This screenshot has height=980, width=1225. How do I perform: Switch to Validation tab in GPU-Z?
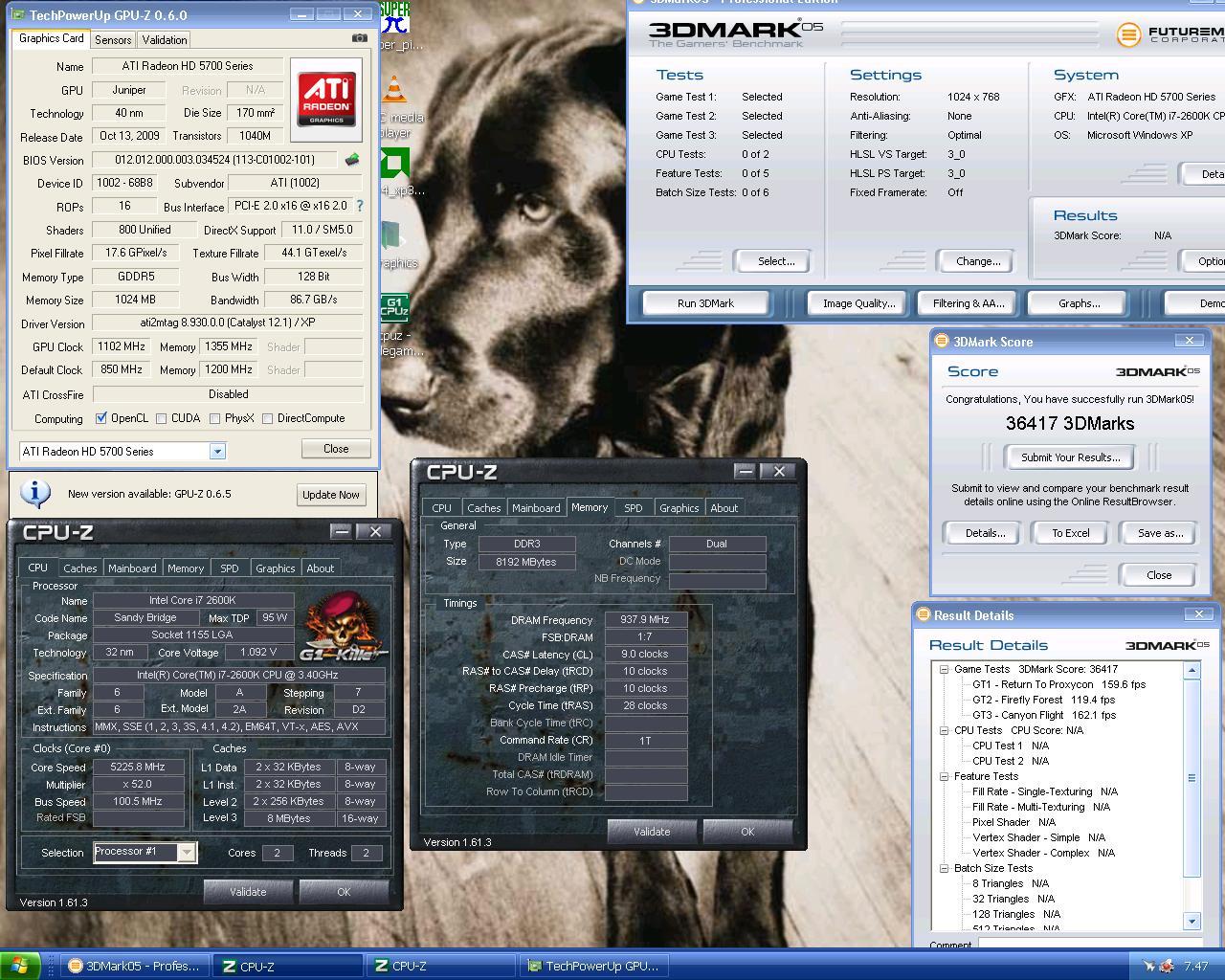tap(165, 39)
